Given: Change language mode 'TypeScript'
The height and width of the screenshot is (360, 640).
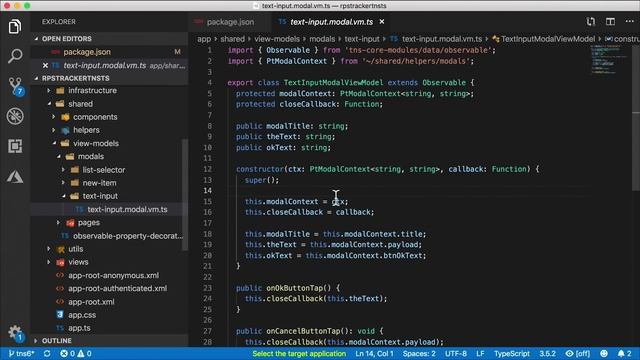Looking at the screenshot, I should [x=511, y=353].
